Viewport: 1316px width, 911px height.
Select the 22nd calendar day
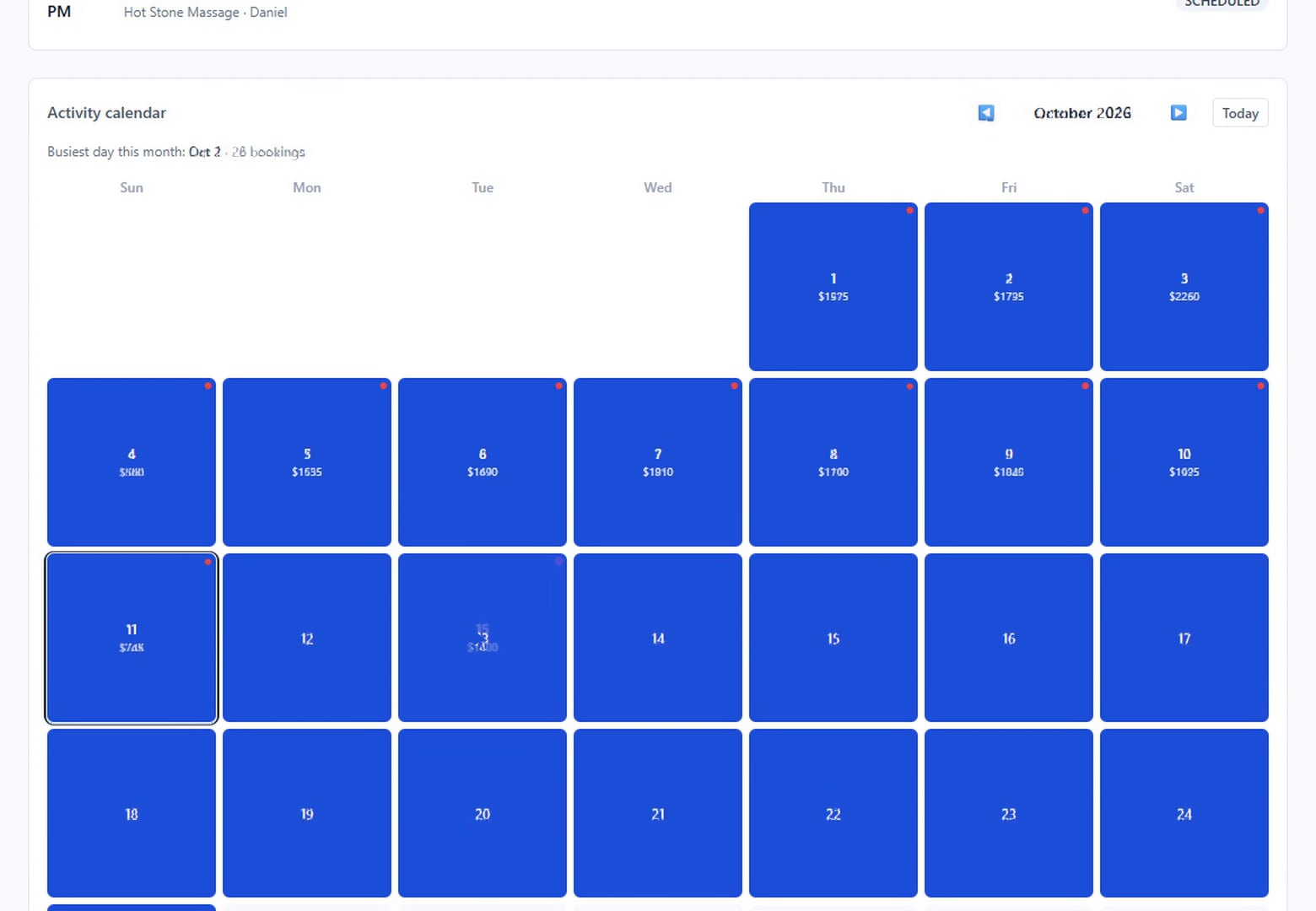833,813
